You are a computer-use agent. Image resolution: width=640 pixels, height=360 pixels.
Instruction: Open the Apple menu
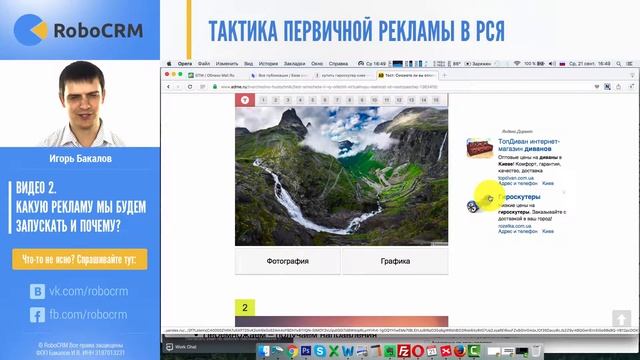(169, 64)
